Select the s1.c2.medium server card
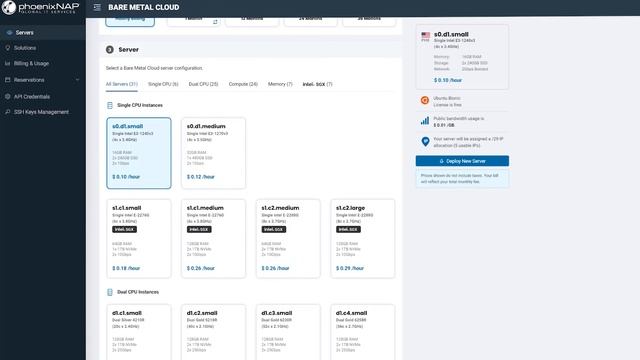The image size is (640, 360). coord(288,239)
